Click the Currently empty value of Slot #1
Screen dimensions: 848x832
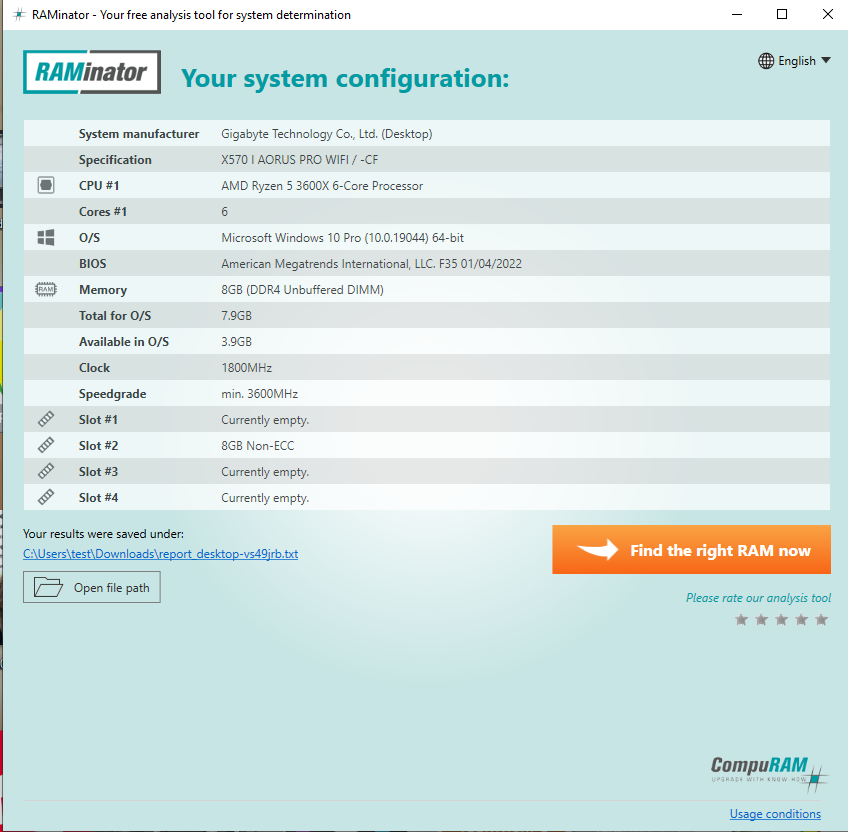click(x=265, y=420)
